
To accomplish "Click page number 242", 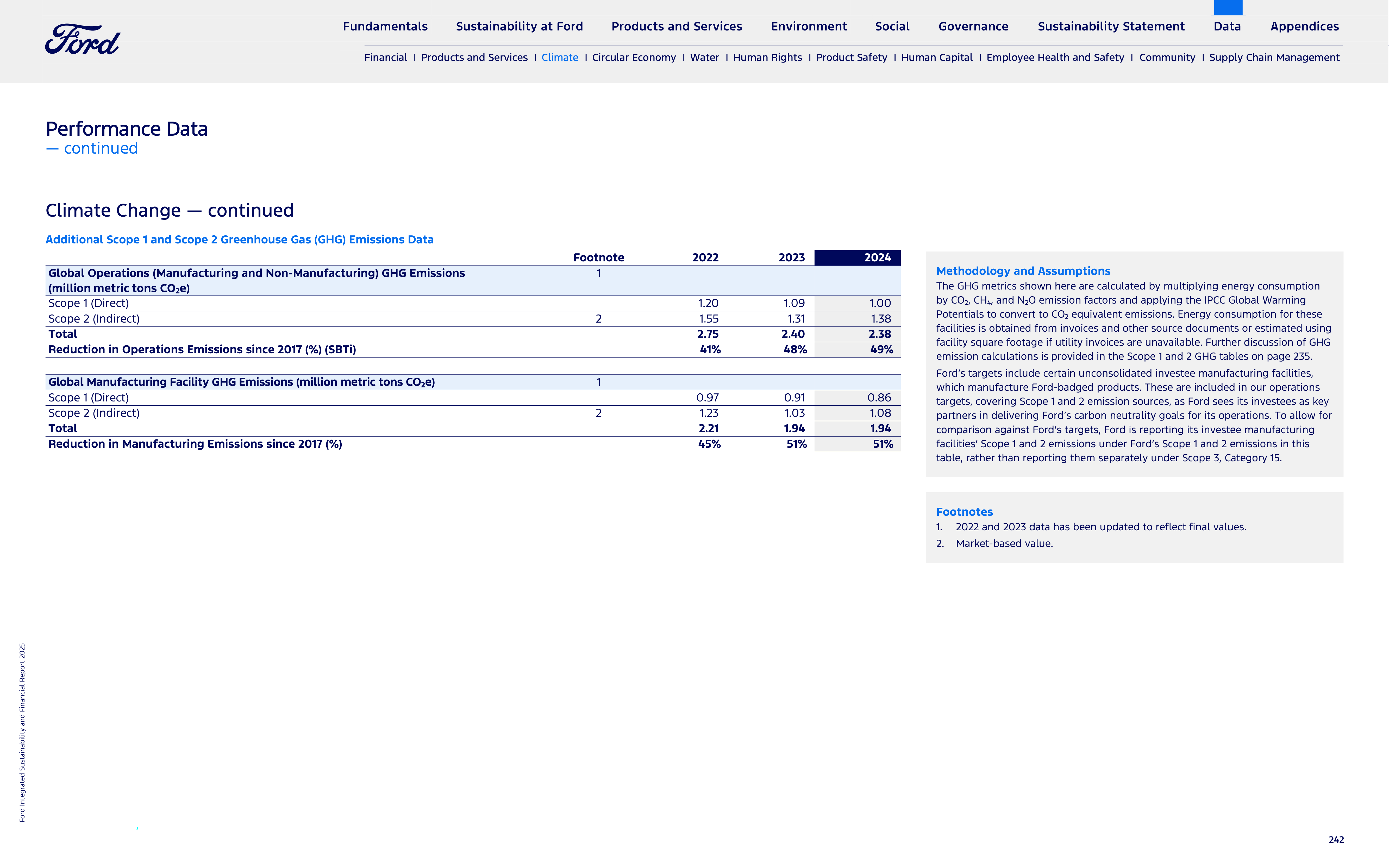I will pyautogui.click(x=1336, y=840).
